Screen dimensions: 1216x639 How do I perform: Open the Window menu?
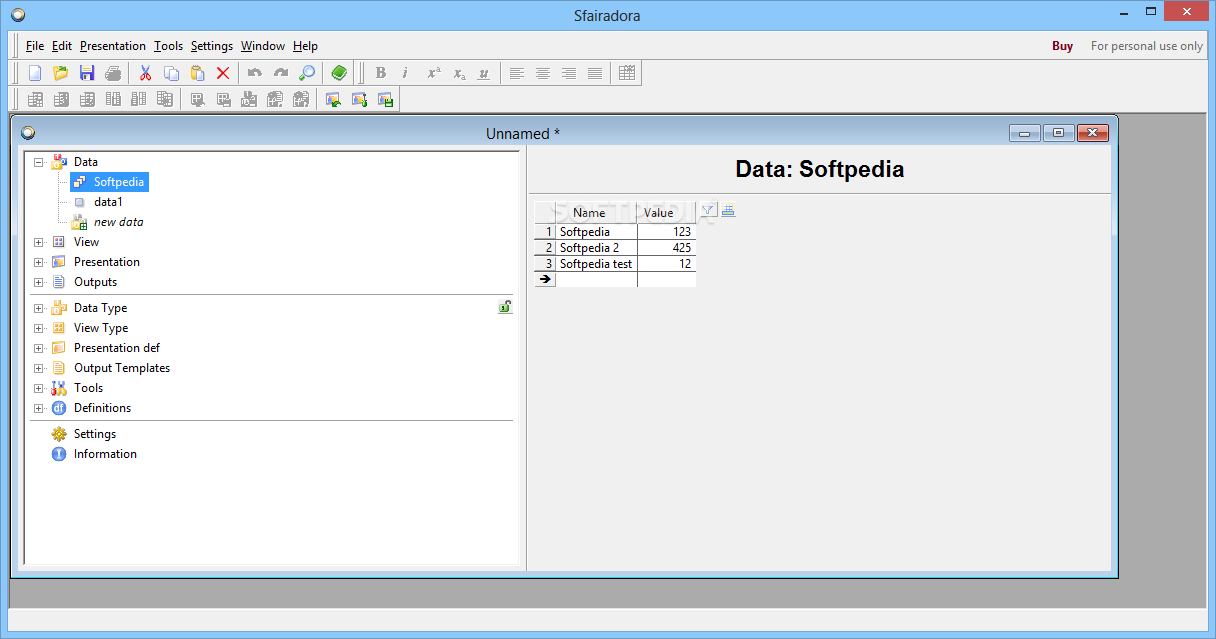tap(263, 46)
